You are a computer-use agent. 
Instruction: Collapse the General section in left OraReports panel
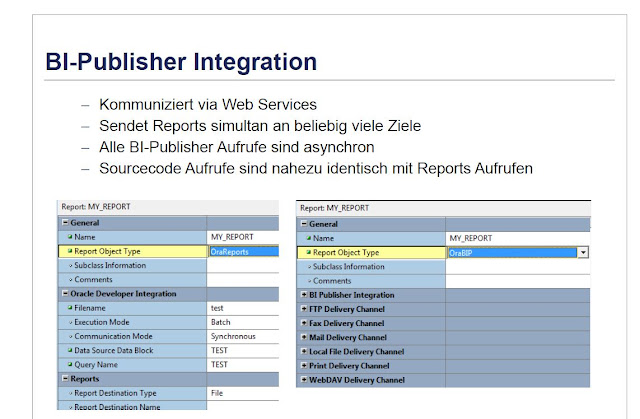click(65, 223)
